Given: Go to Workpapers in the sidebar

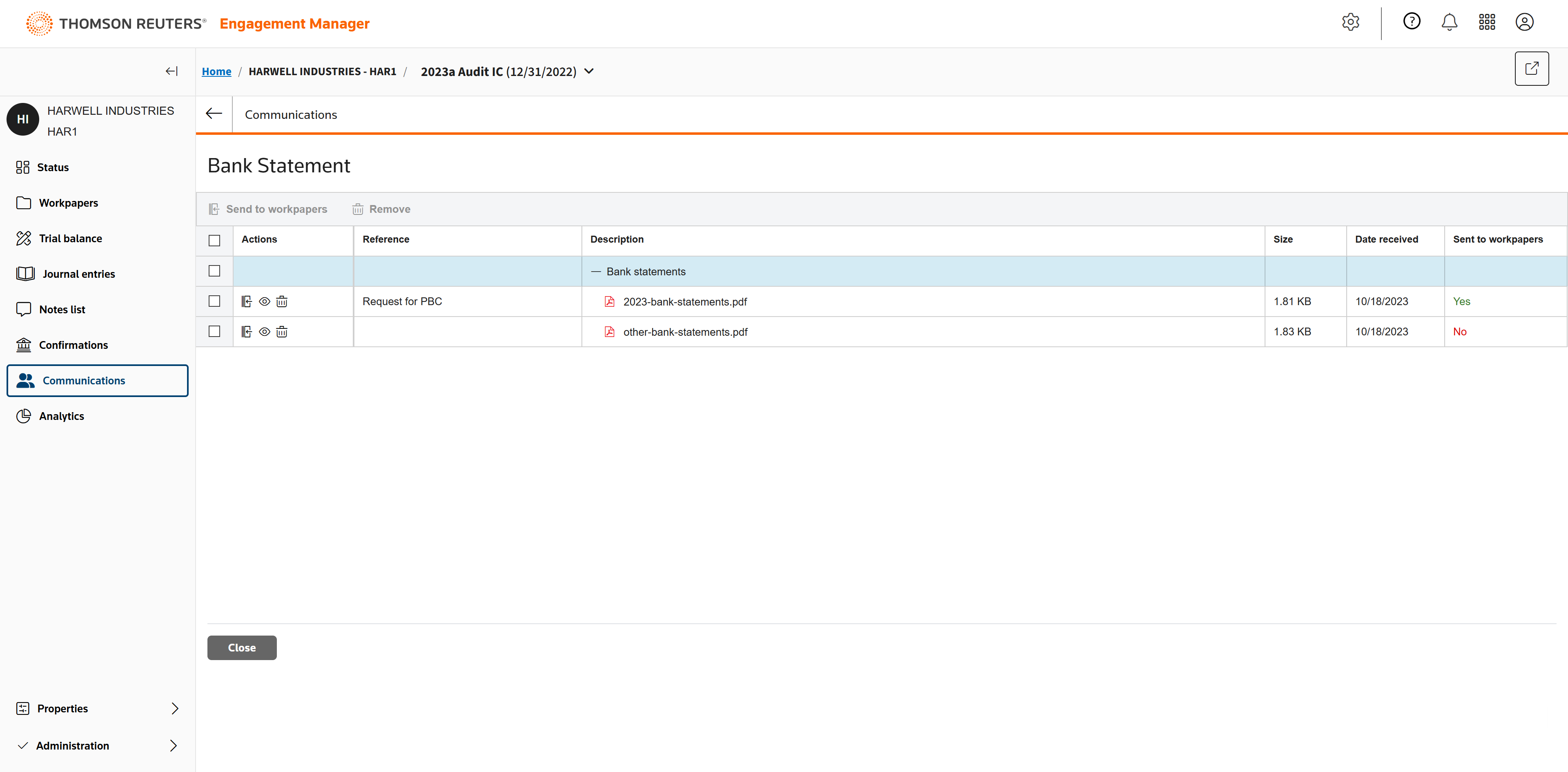Looking at the screenshot, I should (x=68, y=203).
